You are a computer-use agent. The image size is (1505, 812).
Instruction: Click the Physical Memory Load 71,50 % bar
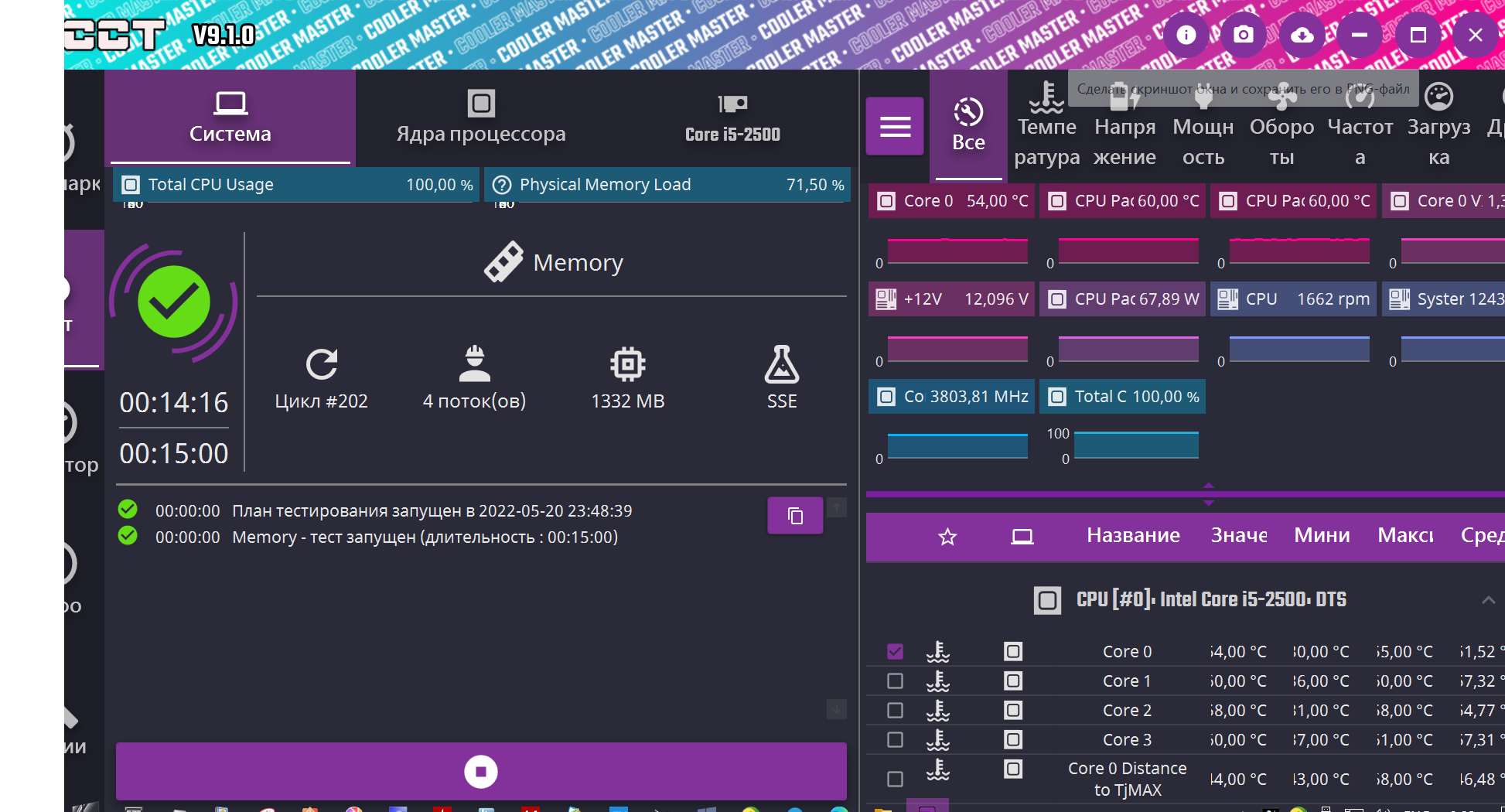[x=667, y=185]
